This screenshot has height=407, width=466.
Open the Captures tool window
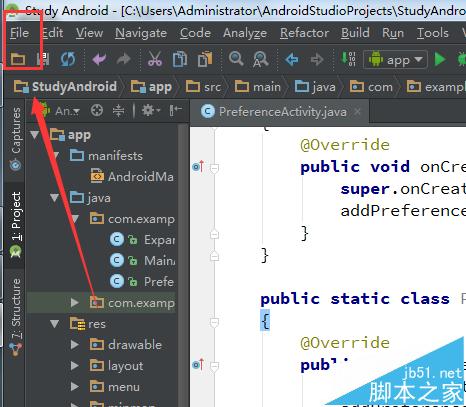point(15,139)
